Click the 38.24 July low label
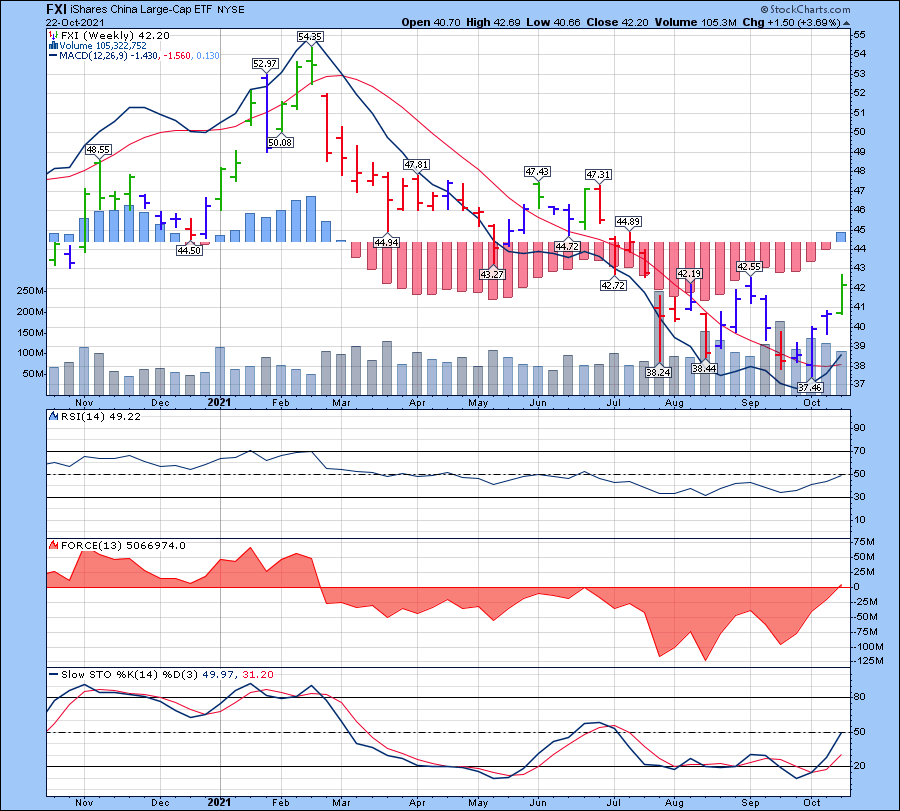This screenshot has width=900, height=811. click(x=658, y=372)
